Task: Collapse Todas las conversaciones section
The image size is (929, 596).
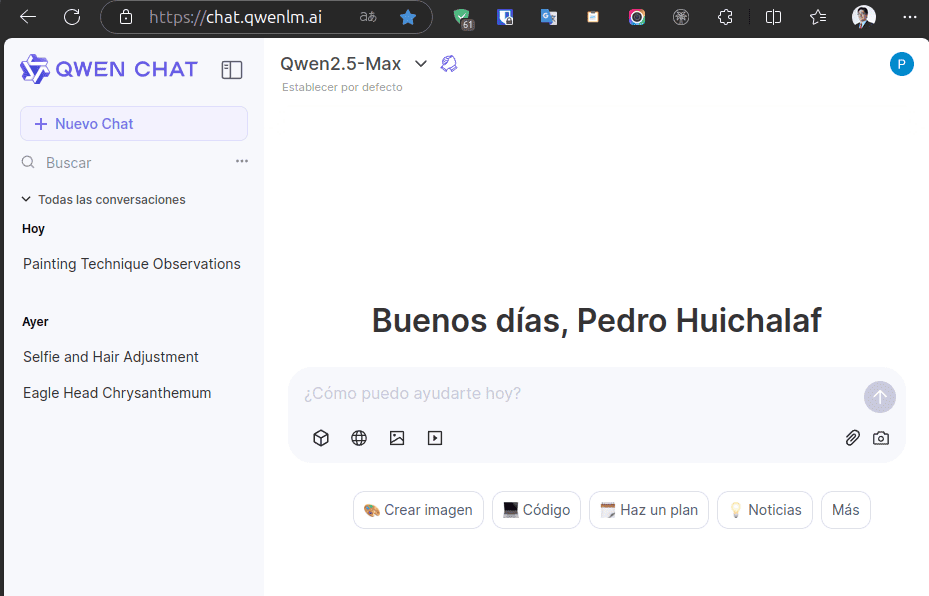Action: click(x=104, y=200)
